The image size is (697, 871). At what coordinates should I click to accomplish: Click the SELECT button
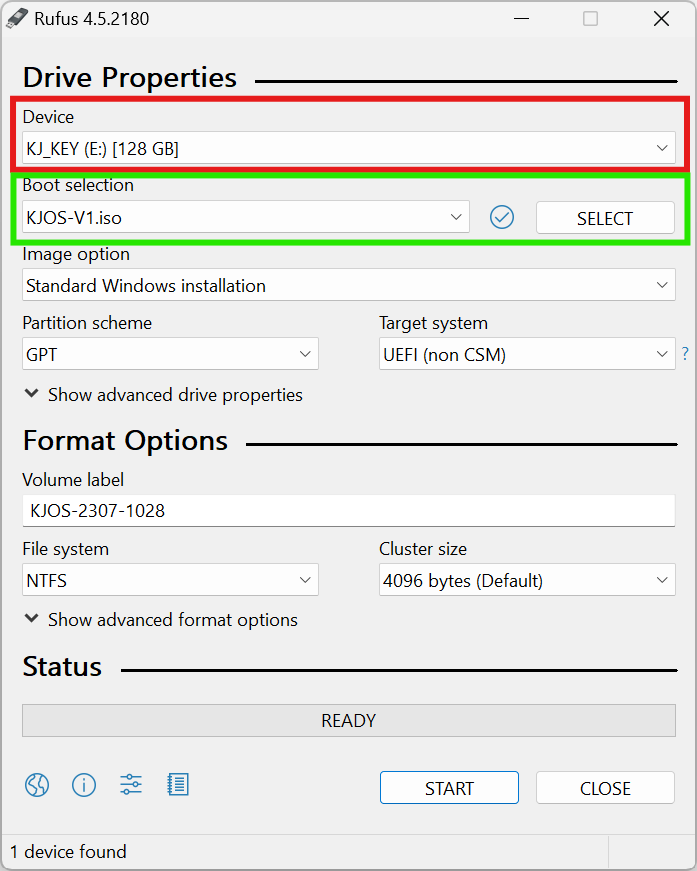click(605, 218)
